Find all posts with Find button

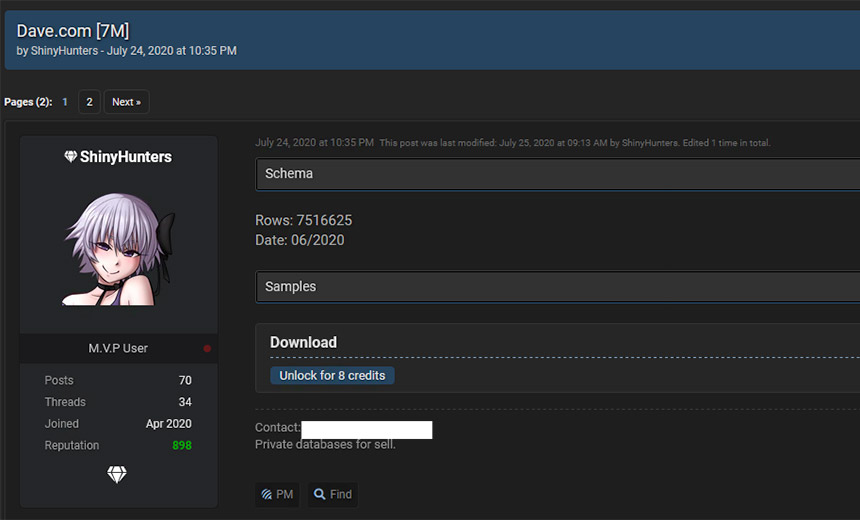(332, 494)
